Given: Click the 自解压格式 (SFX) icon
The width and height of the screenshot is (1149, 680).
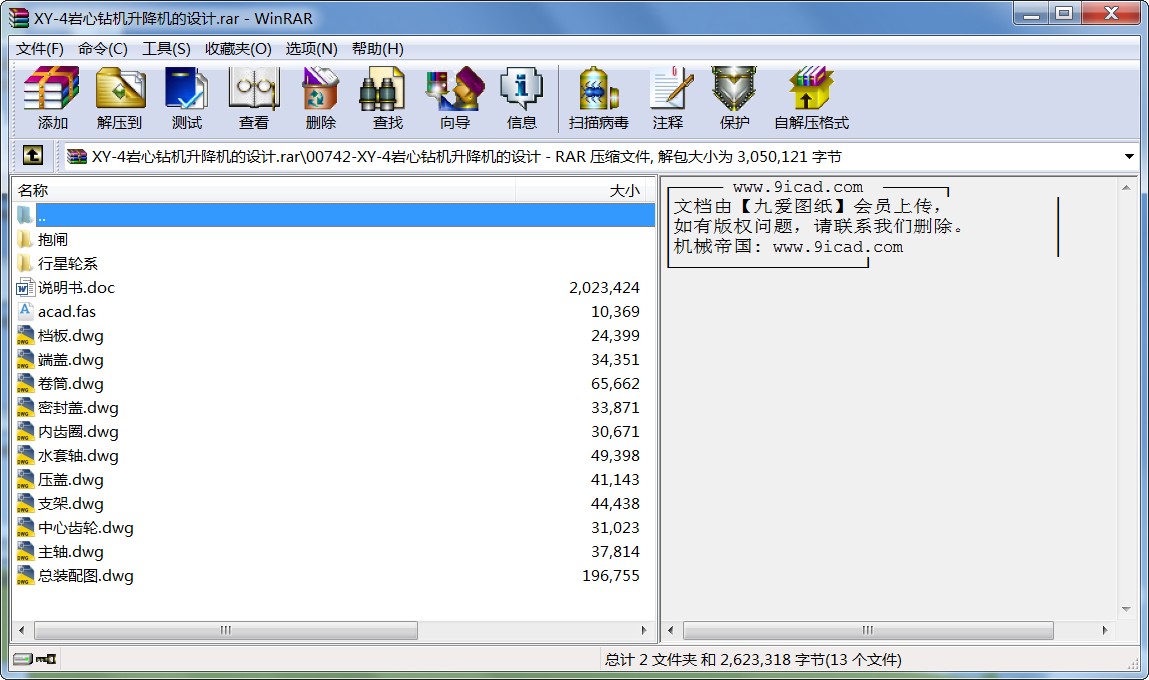Looking at the screenshot, I should tap(811, 99).
